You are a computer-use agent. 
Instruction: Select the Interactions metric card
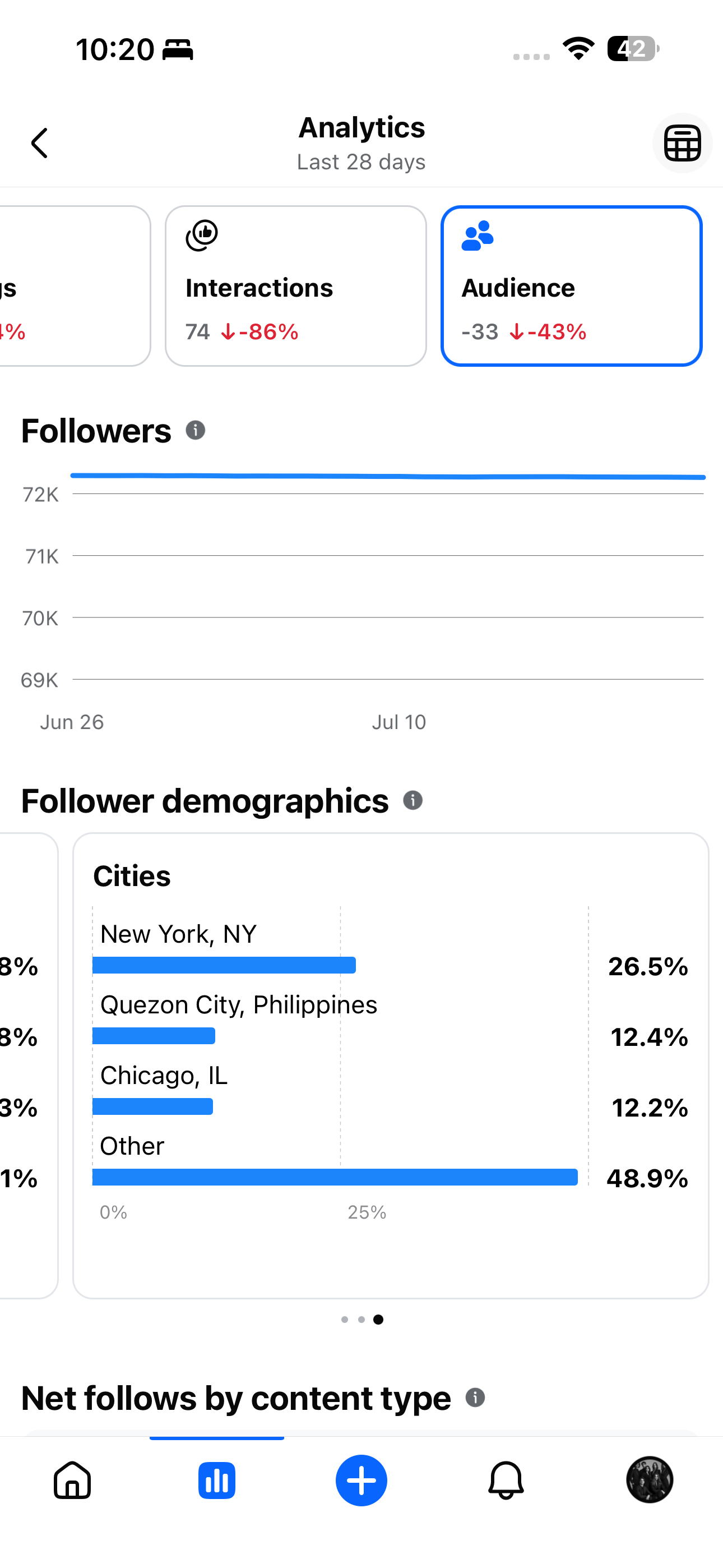(296, 286)
